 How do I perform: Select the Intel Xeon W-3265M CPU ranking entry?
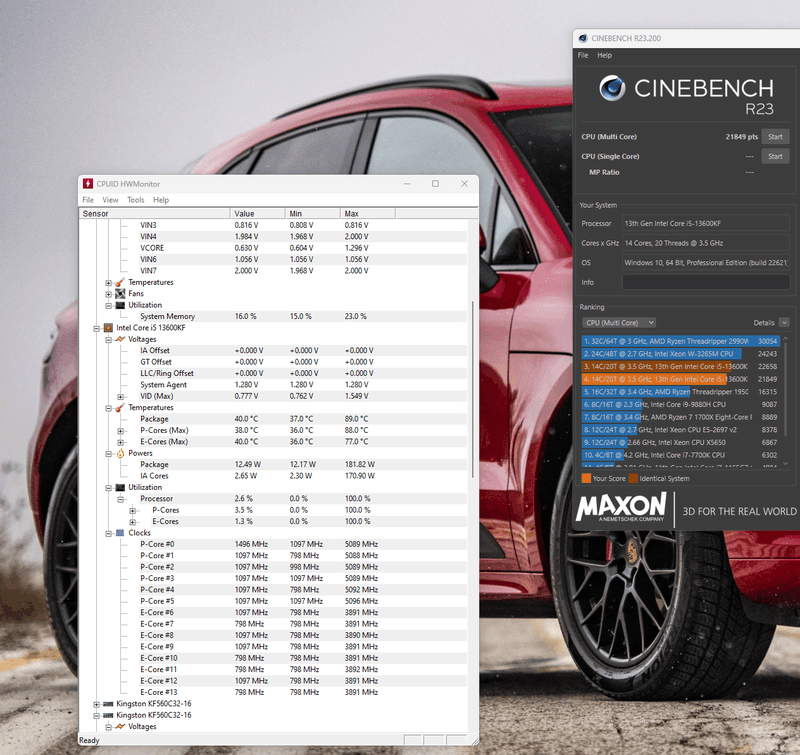click(x=681, y=354)
